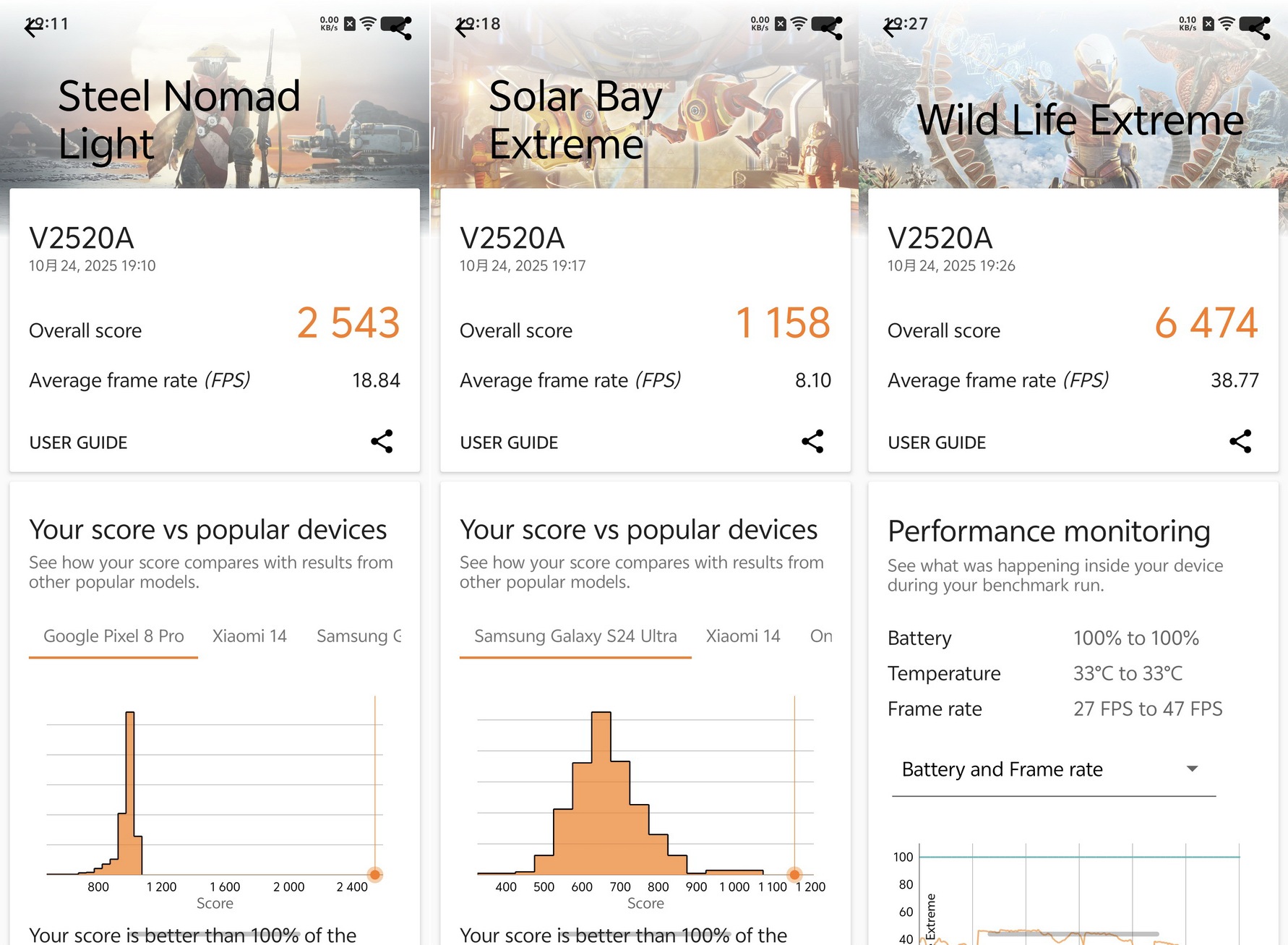The width and height of the screenshot is (1288, 945).
Task: Switch to Xiaomi 14 tab in Solar Bay
Action: pyautogui.click(x=743, y=636)
